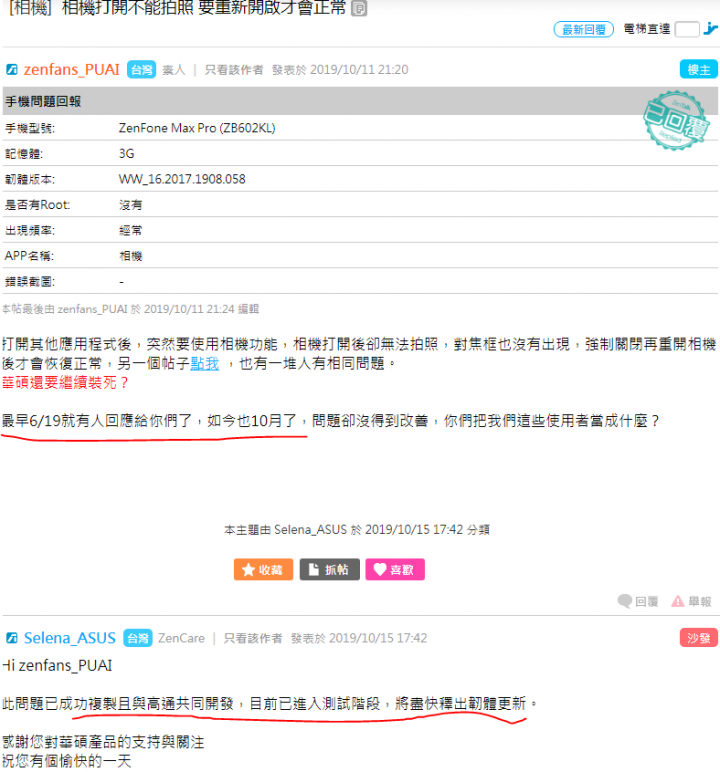This screenshot has height=772, width=720.
Task: Click the jump arrow icon beside 電梯直達
Action: [710, 29]
